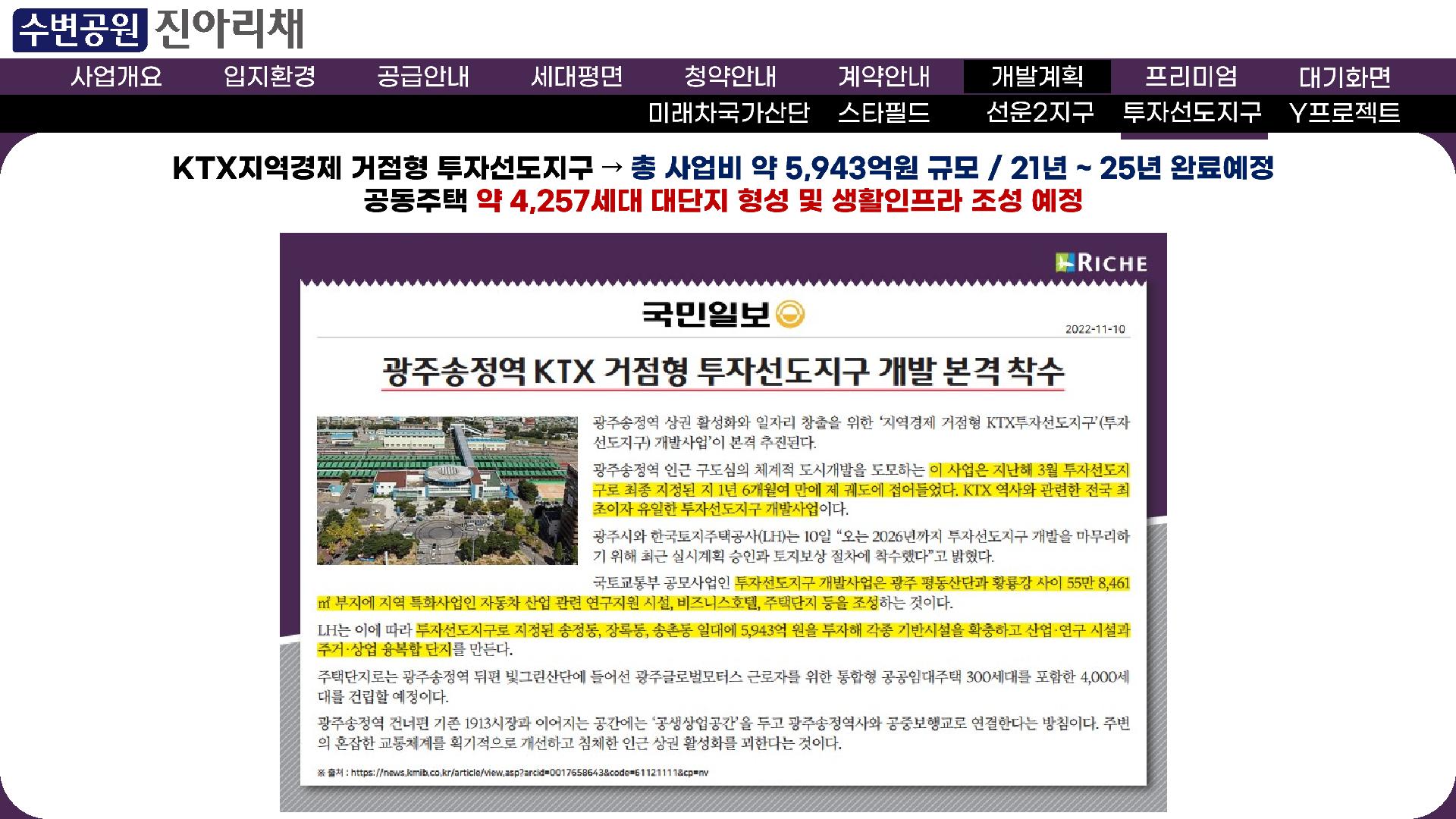Click the article headline 광주송정역 KTX 거점형
The width and height of the screenshot is (1456, 819).
pos(723,372)
